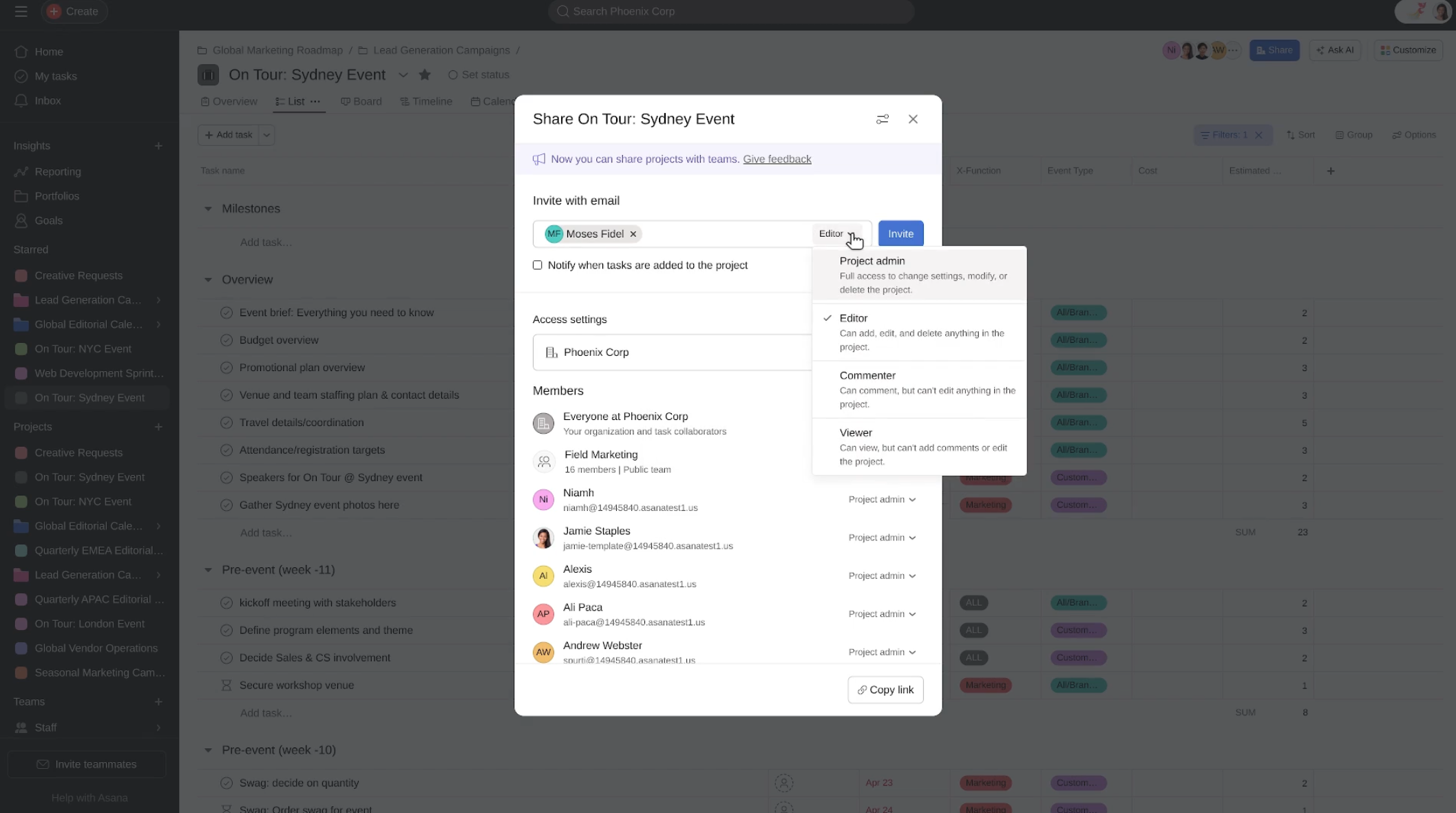Viewport: 1456px width, 813px height.
Task: Mark kickoff meeting with stakeholders complete
Action: (x=227, y=602)
